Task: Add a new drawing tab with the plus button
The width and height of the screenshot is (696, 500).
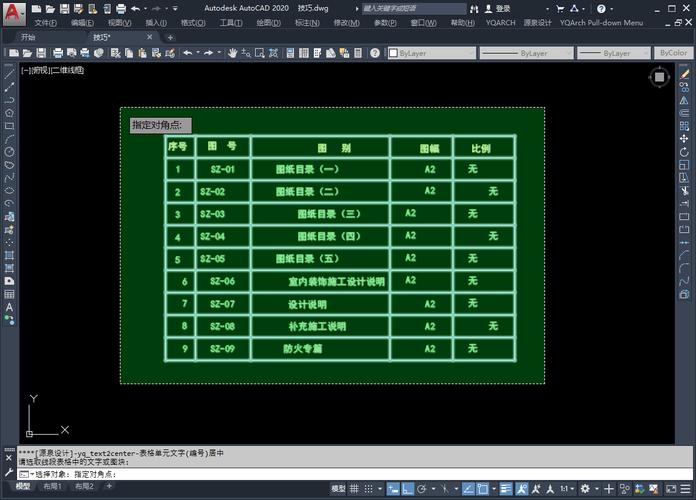Action: point(170,38)
